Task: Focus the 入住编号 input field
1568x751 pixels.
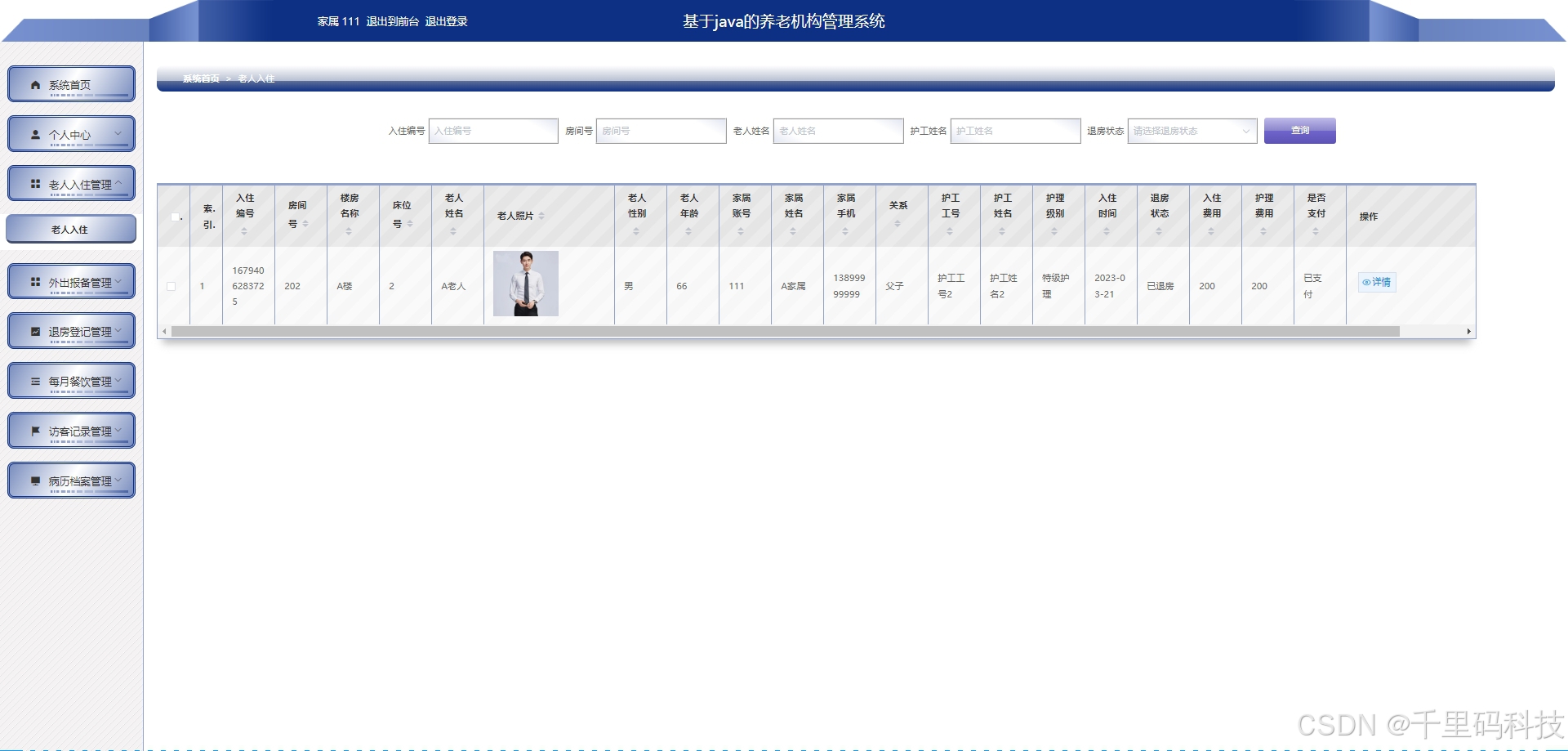Action: point(493,131)
